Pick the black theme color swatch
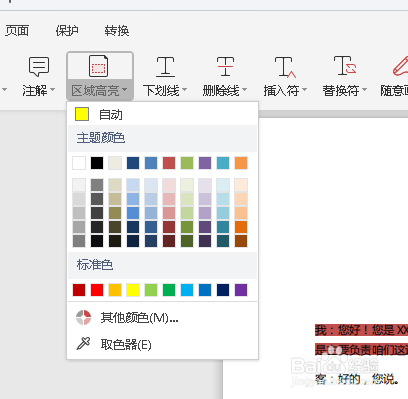Image resolution: width=408 pixels, height=399 pixels. [97, 163]
